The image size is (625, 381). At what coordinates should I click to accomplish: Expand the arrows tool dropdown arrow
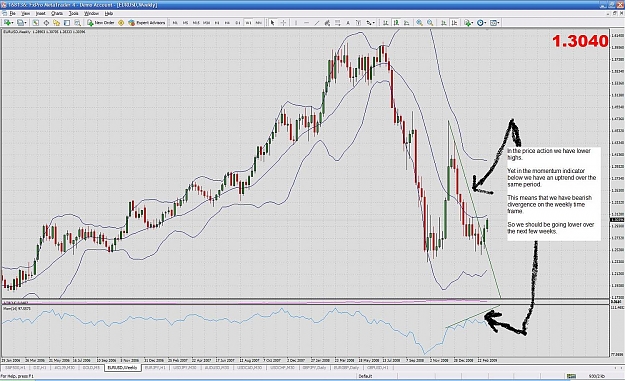coord(374,23)
